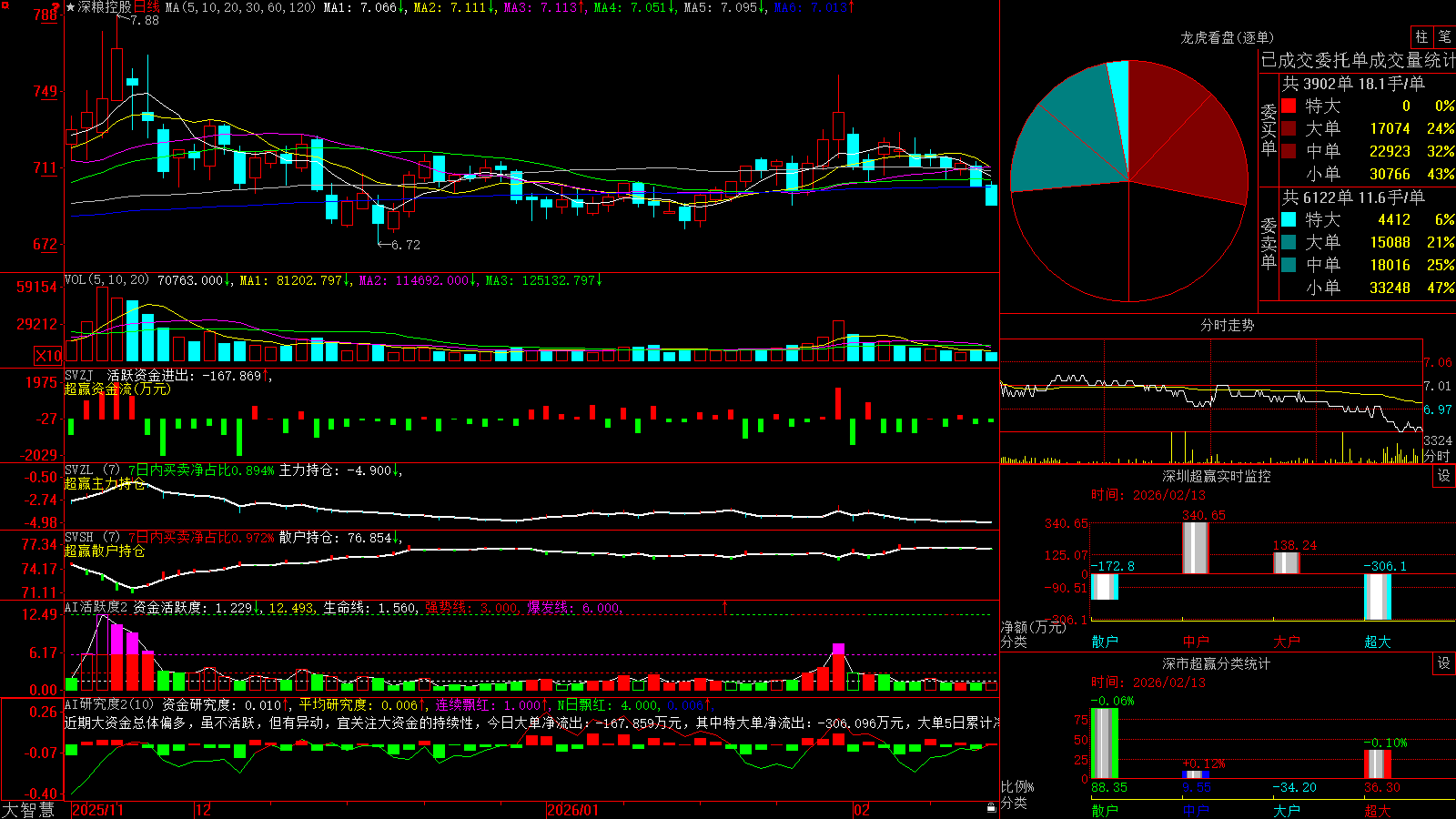Screen dimensions: 1456x819
Task: Switch order panel to 柱 bar view
Action: [x=1421, y=37]
